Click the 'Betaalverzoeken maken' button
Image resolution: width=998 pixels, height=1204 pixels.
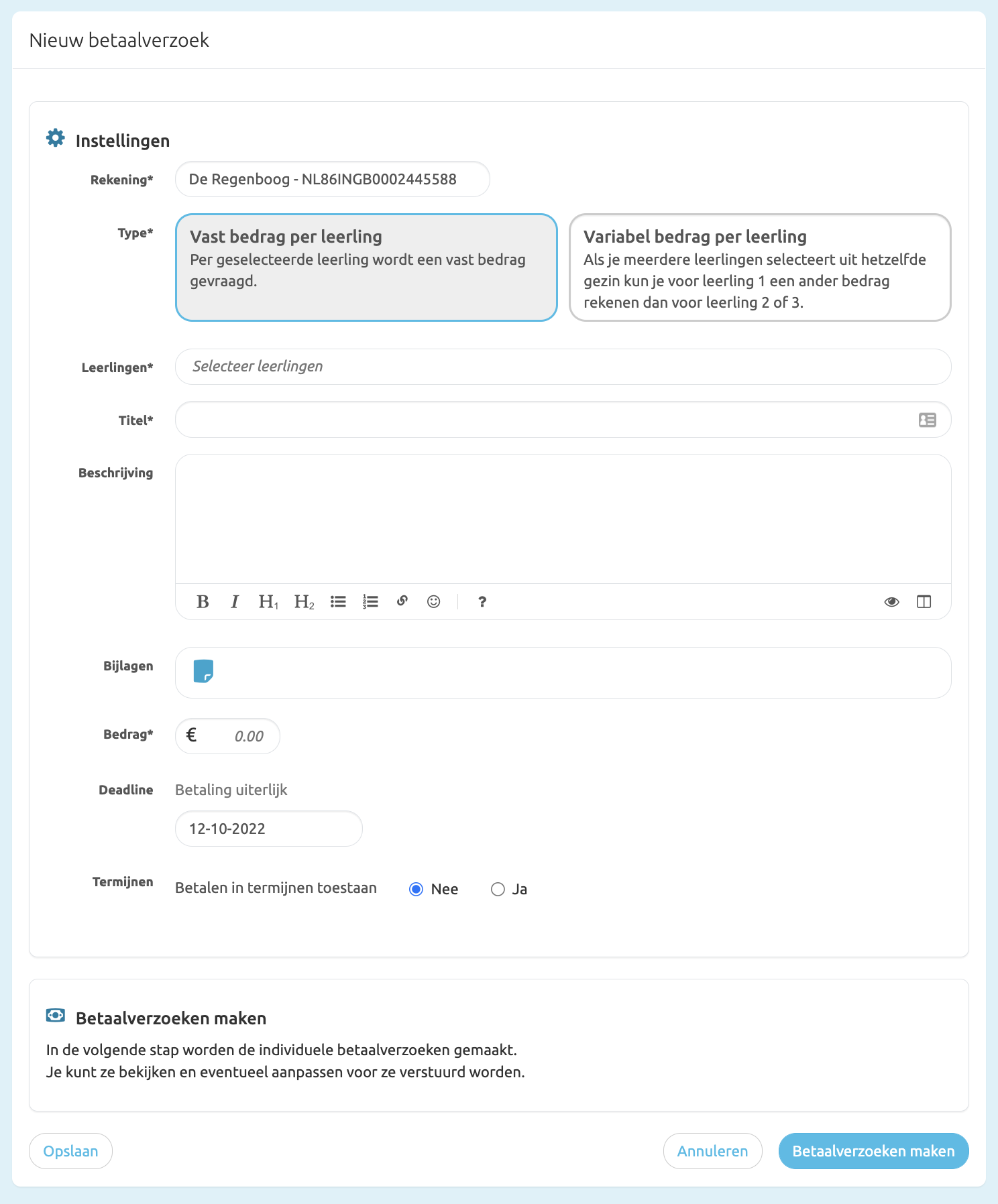(873, 1151)
